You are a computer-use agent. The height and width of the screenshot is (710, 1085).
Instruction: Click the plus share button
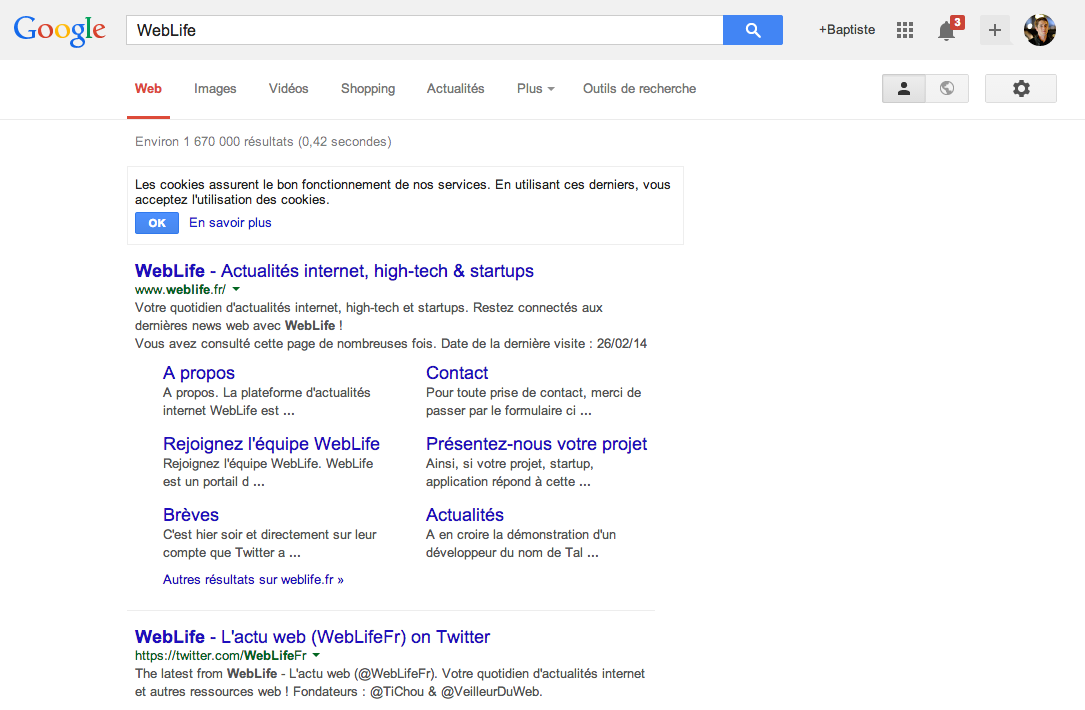coord(994,30)
